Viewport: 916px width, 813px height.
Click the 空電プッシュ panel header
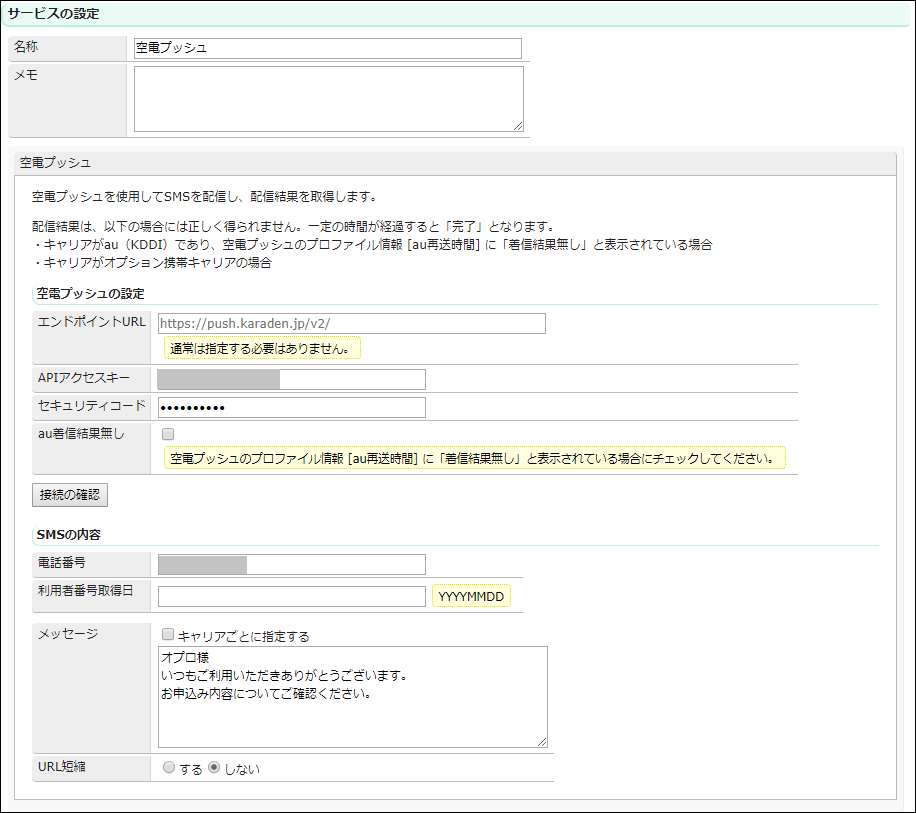click(x=56, y=161)
